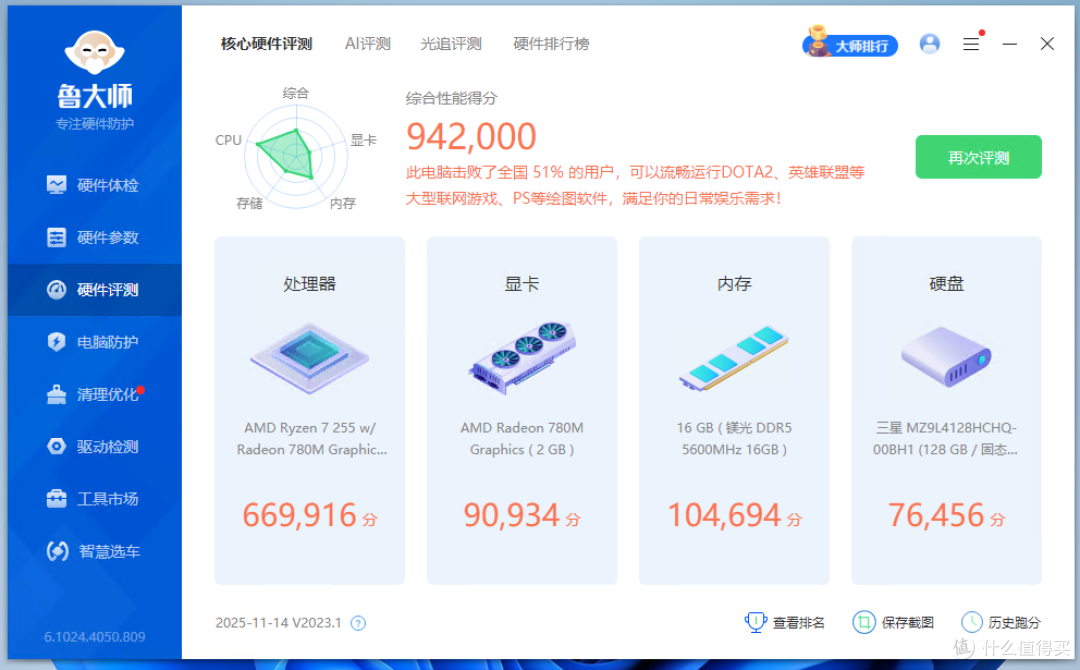
Task: Minimize the 鲁大师 window
Action: pyautogui.click(x=1010, y=44)
